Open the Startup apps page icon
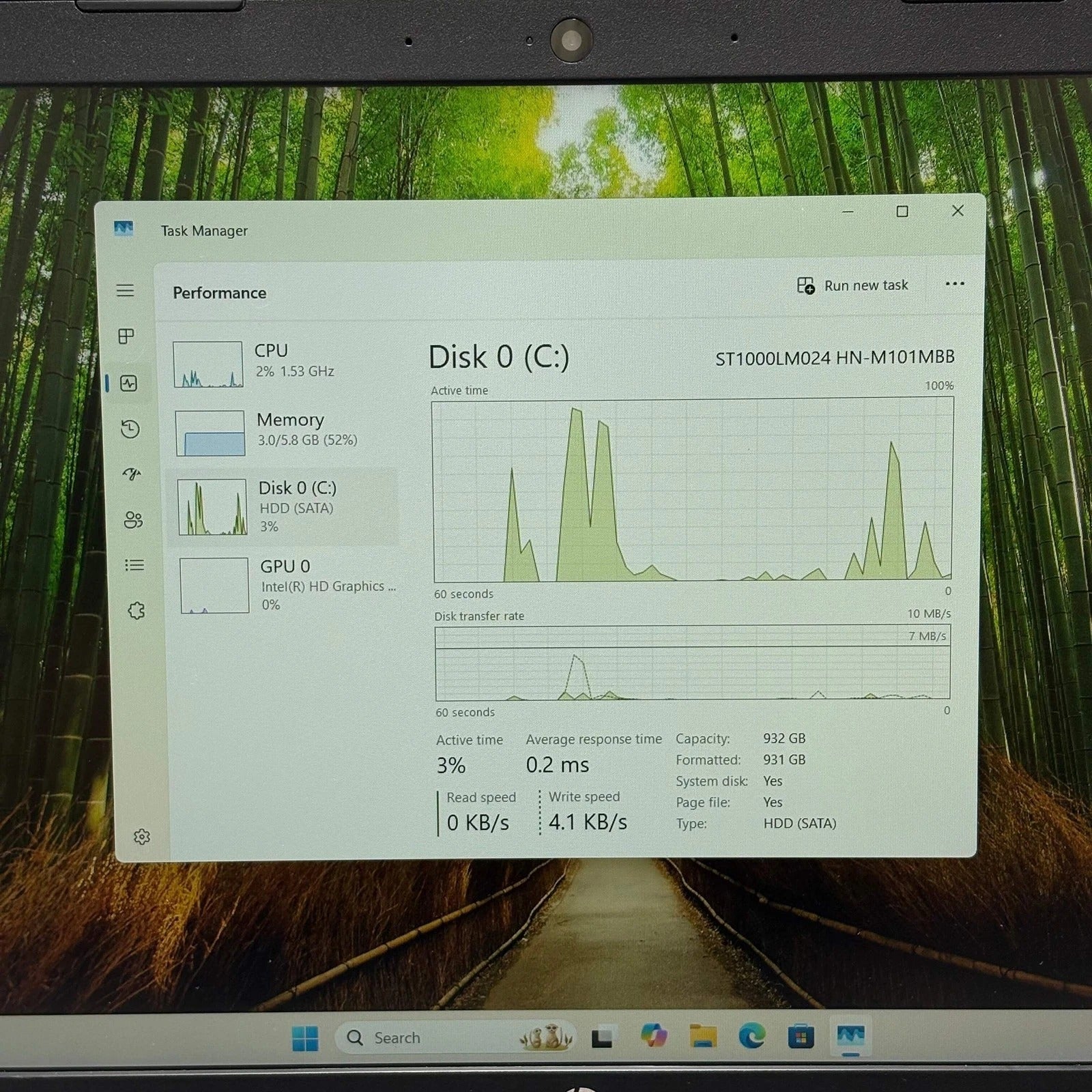 (x=132, y=474)
